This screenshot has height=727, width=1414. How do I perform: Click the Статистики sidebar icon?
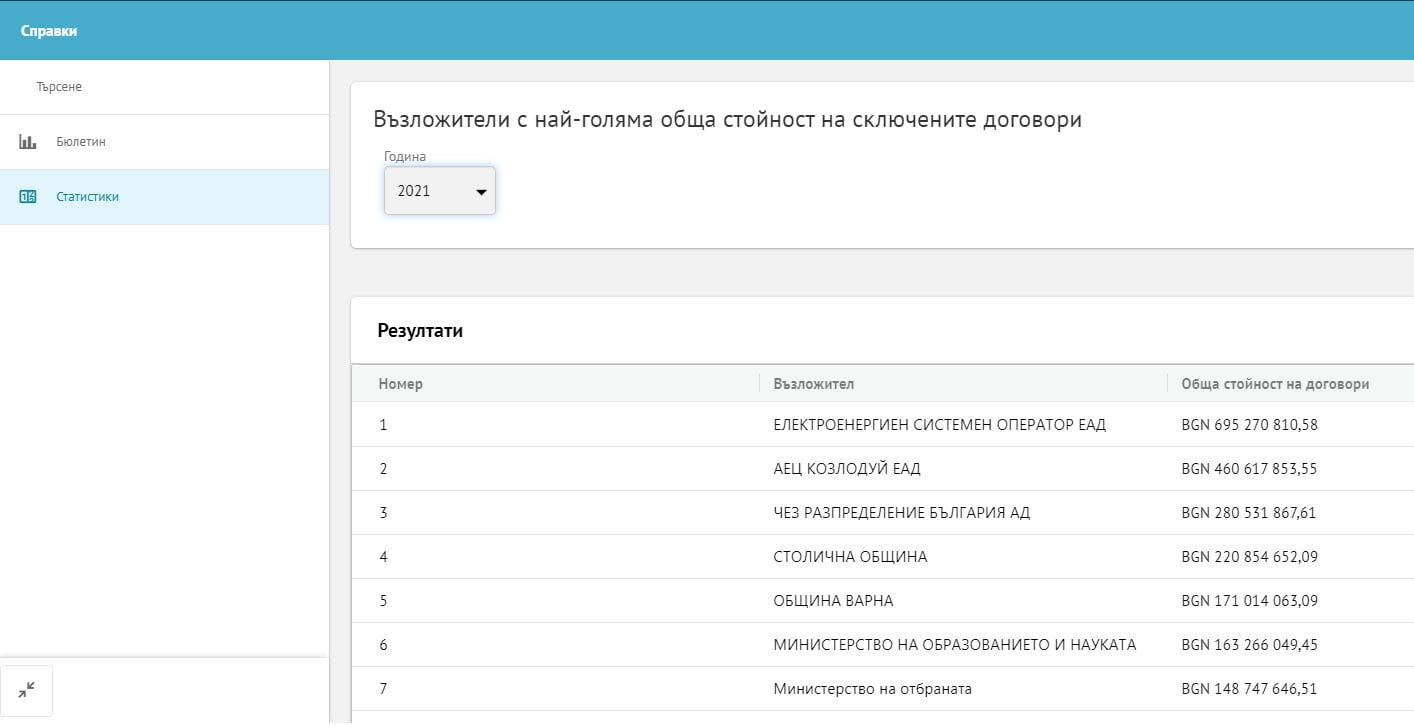28,197
